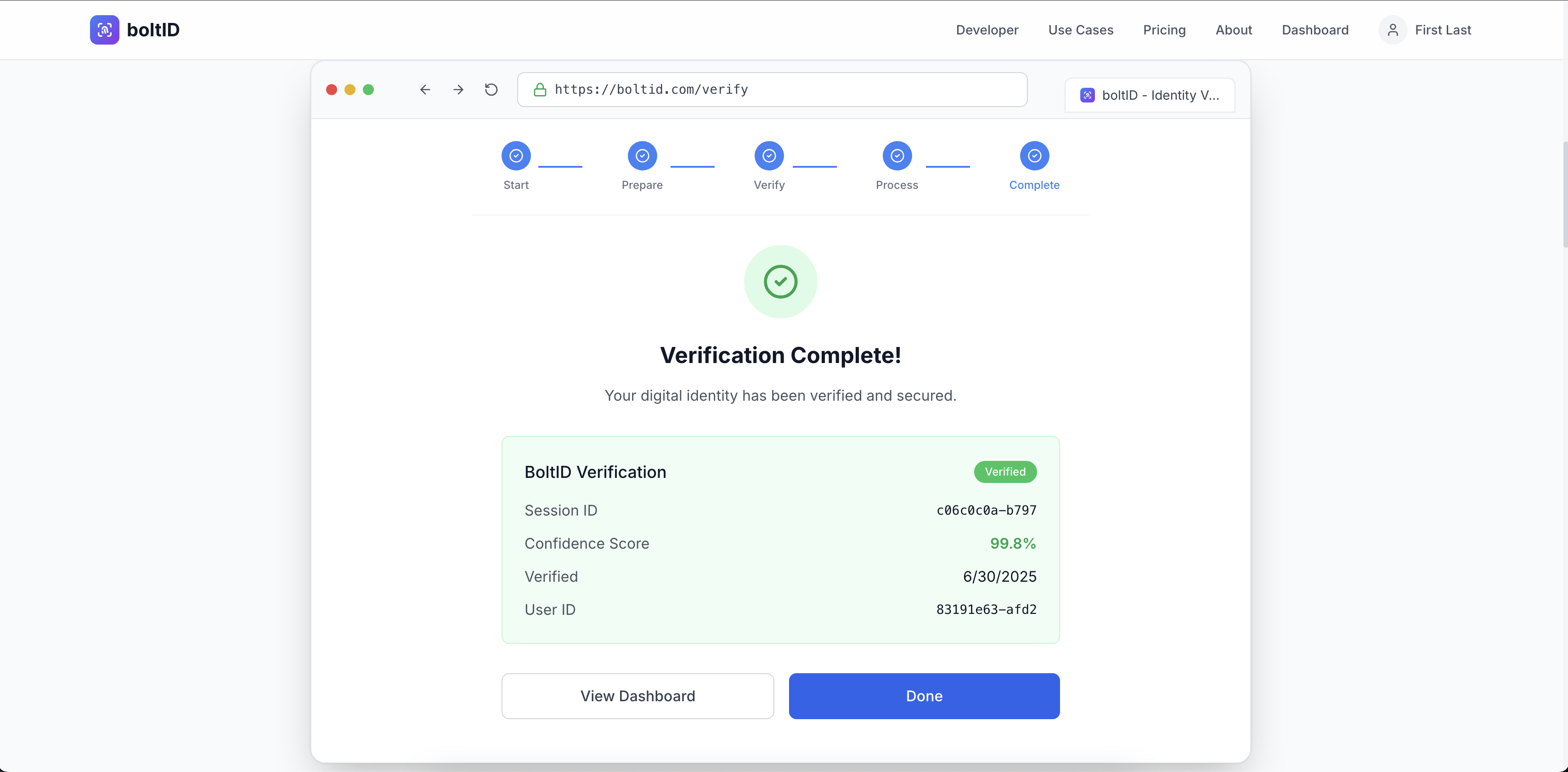Select the boltID Identity browser tab
The width and height of the screenshot is (1568, 772).
(1149, 95)
